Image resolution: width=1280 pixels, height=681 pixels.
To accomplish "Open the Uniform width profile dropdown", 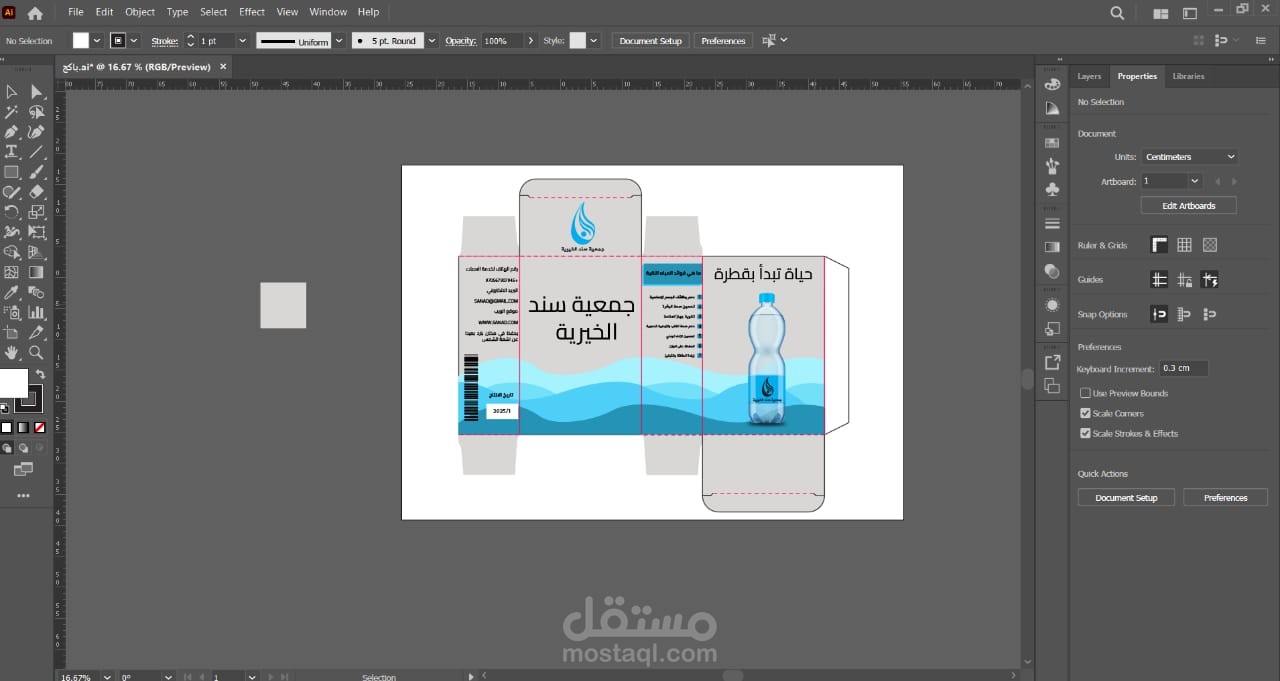I will click(x=339, y=41).
